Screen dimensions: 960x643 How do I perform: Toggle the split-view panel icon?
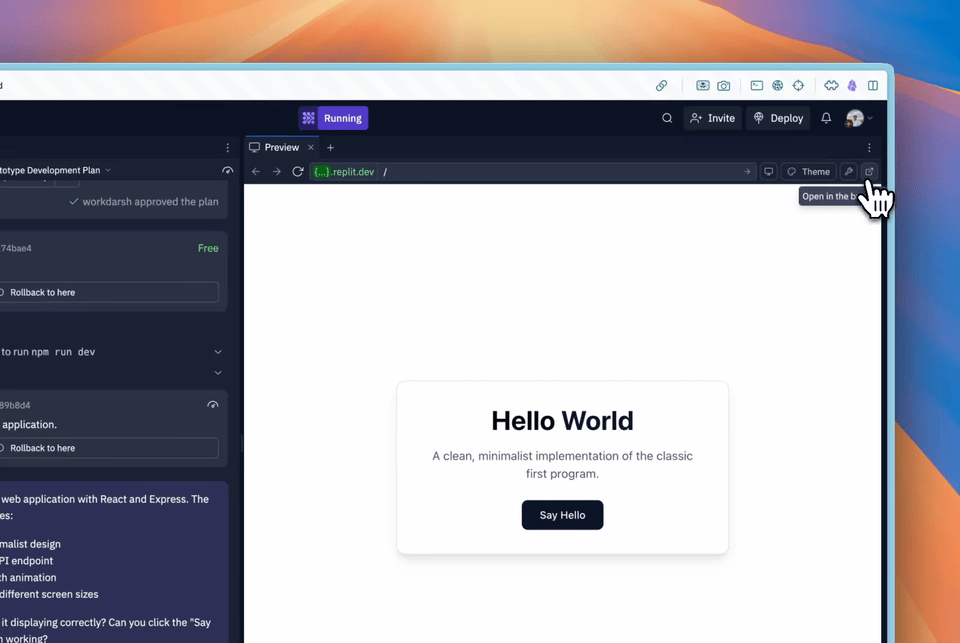(873, 86)
